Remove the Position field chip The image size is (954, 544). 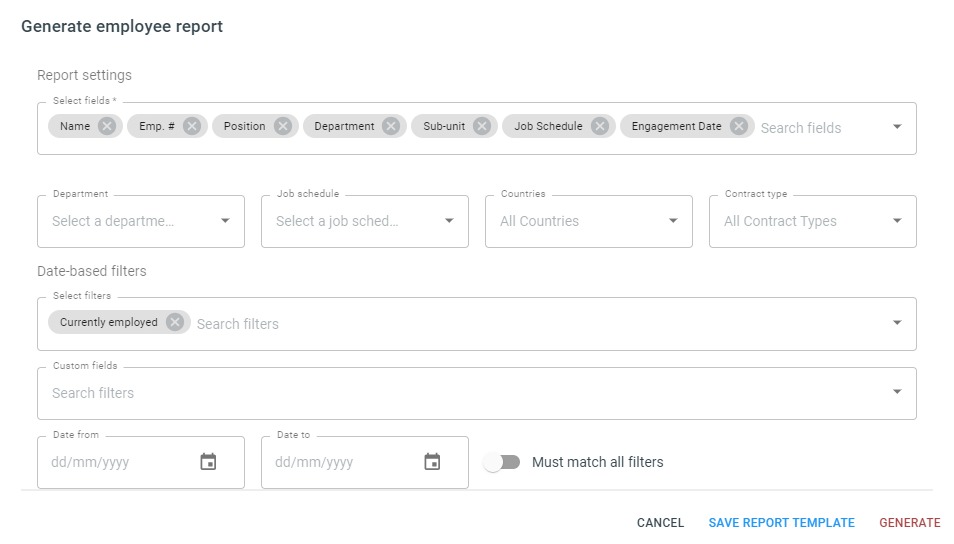click(282, 126)
